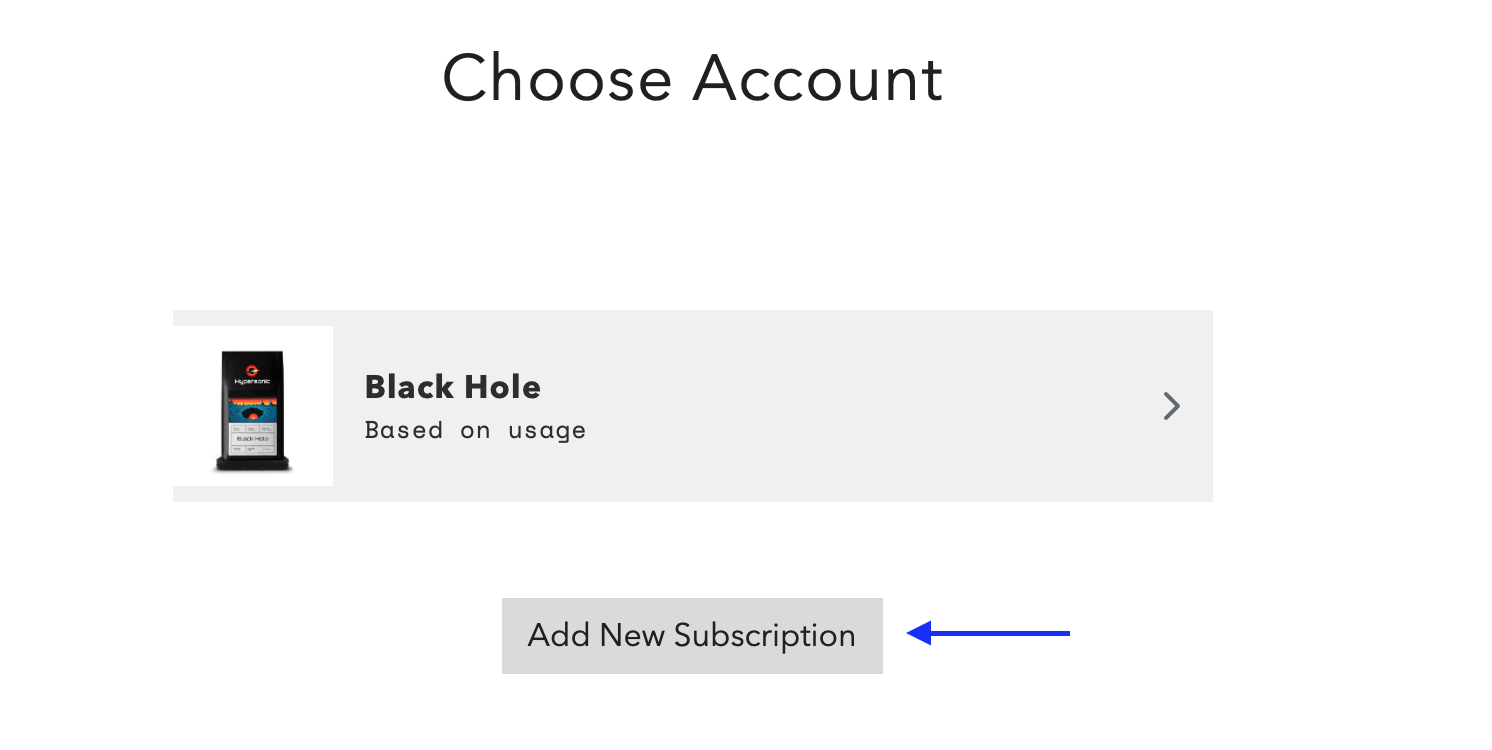Click the blue arrow pointing at the subscription button
Viewport: 1492px width, 750px height.
(x=988, y=633)
